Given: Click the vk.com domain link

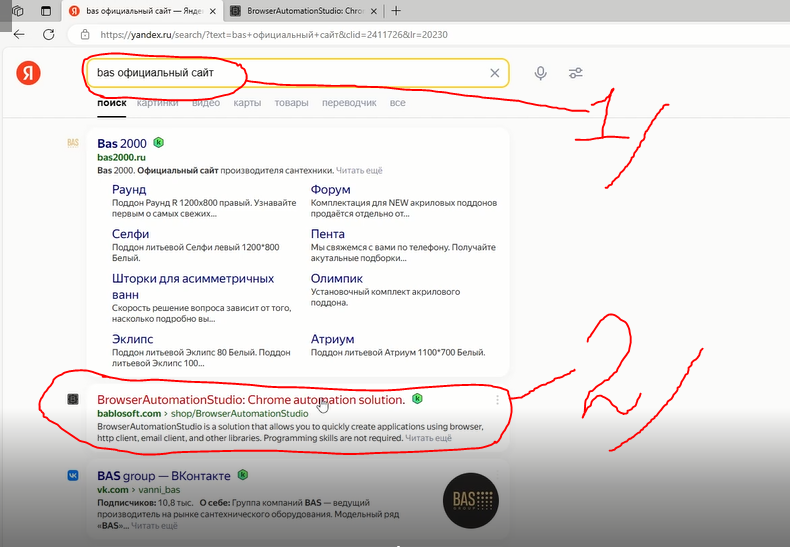Looking at the screenshot, I should 113,490.
